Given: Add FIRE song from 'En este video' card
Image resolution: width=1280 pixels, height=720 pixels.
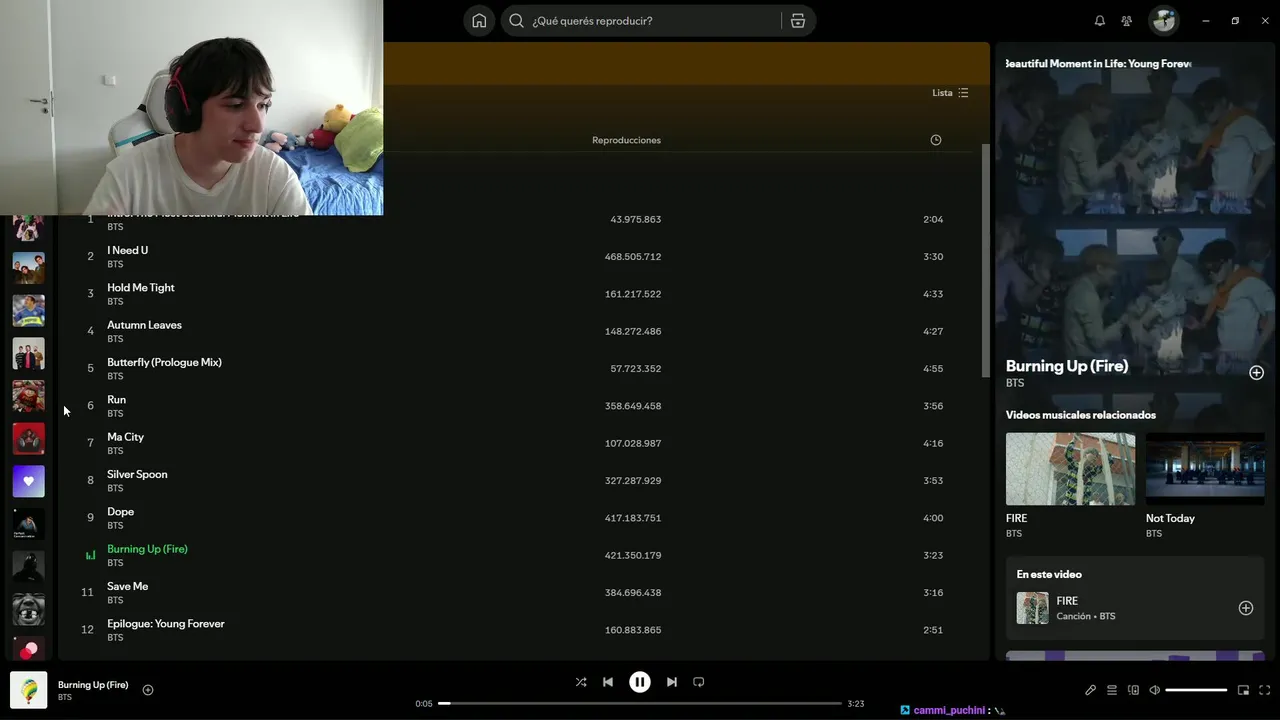Looking at the screenshot, I should (x=1246, y=608).
